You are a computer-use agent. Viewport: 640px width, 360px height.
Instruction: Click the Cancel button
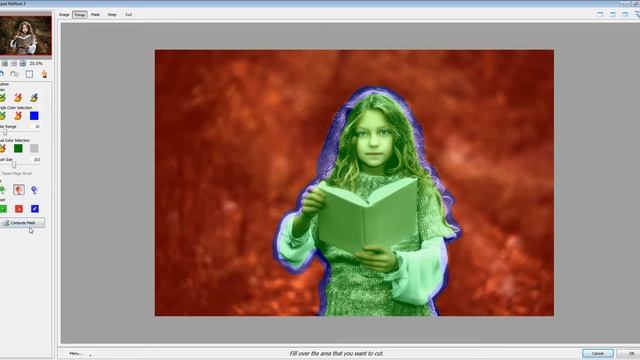point(598,353)
